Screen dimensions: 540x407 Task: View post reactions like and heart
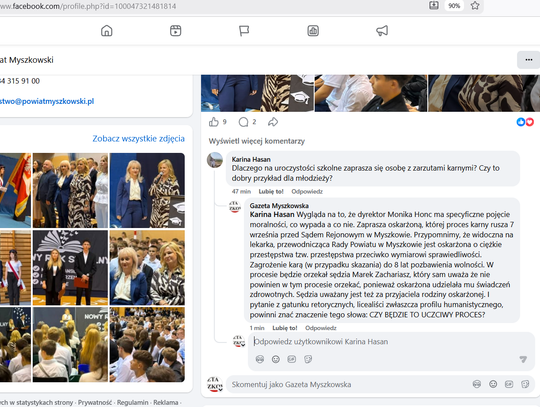click(x=525, y=122)
